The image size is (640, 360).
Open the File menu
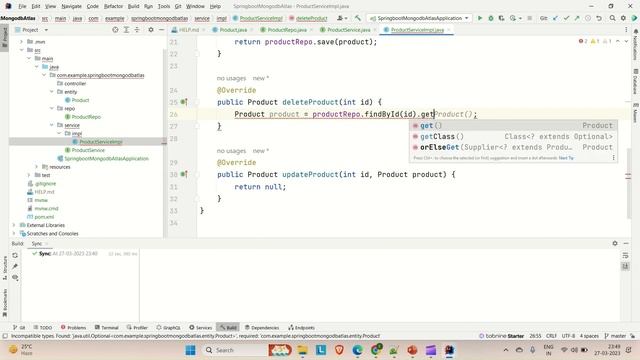point(22,6)
